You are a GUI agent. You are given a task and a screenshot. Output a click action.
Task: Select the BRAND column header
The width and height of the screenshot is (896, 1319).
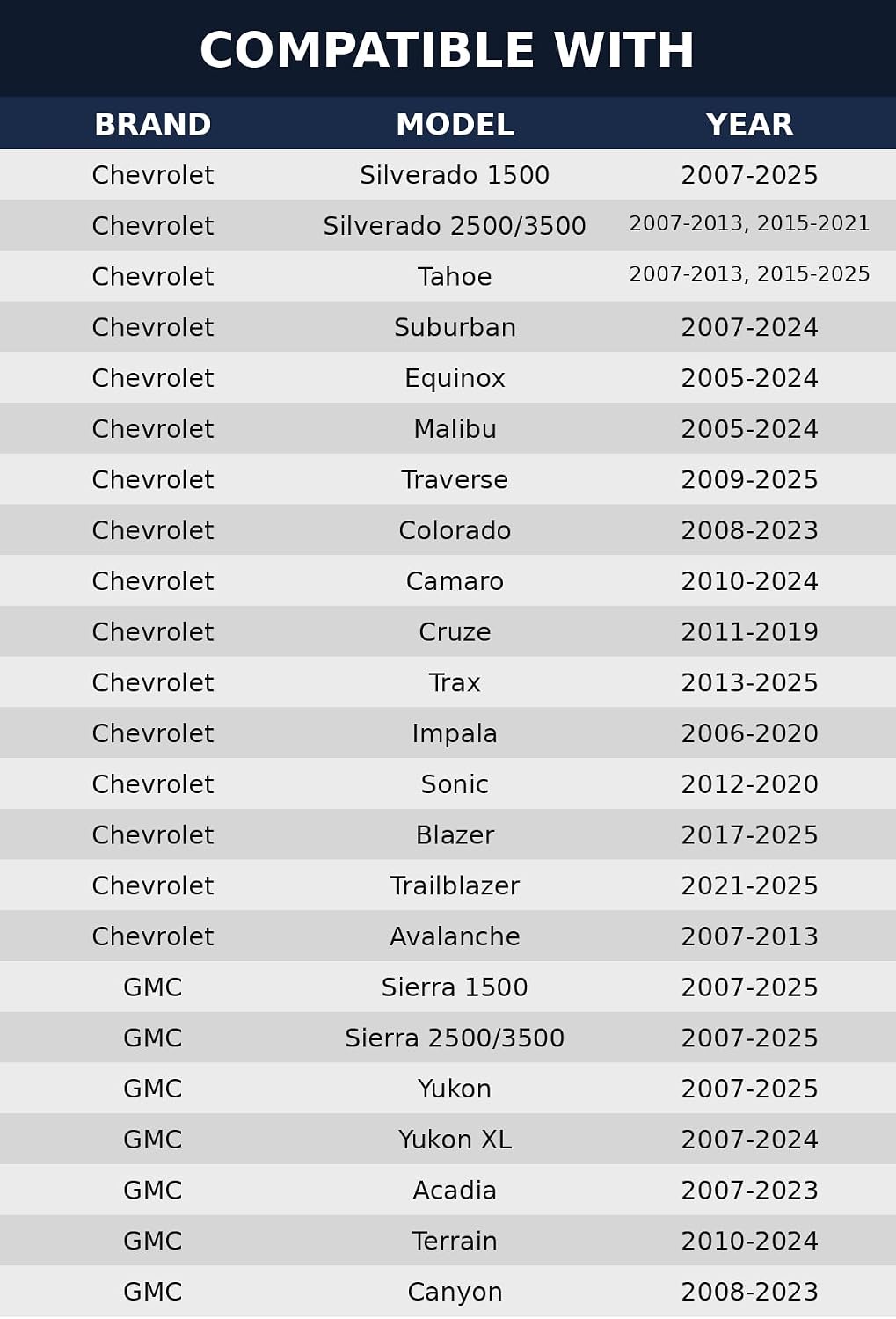153,124
